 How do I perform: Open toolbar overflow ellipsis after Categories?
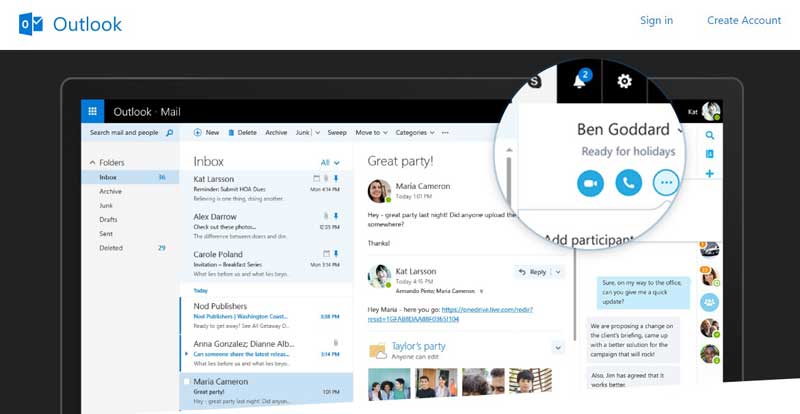click(x=445, y=133)
